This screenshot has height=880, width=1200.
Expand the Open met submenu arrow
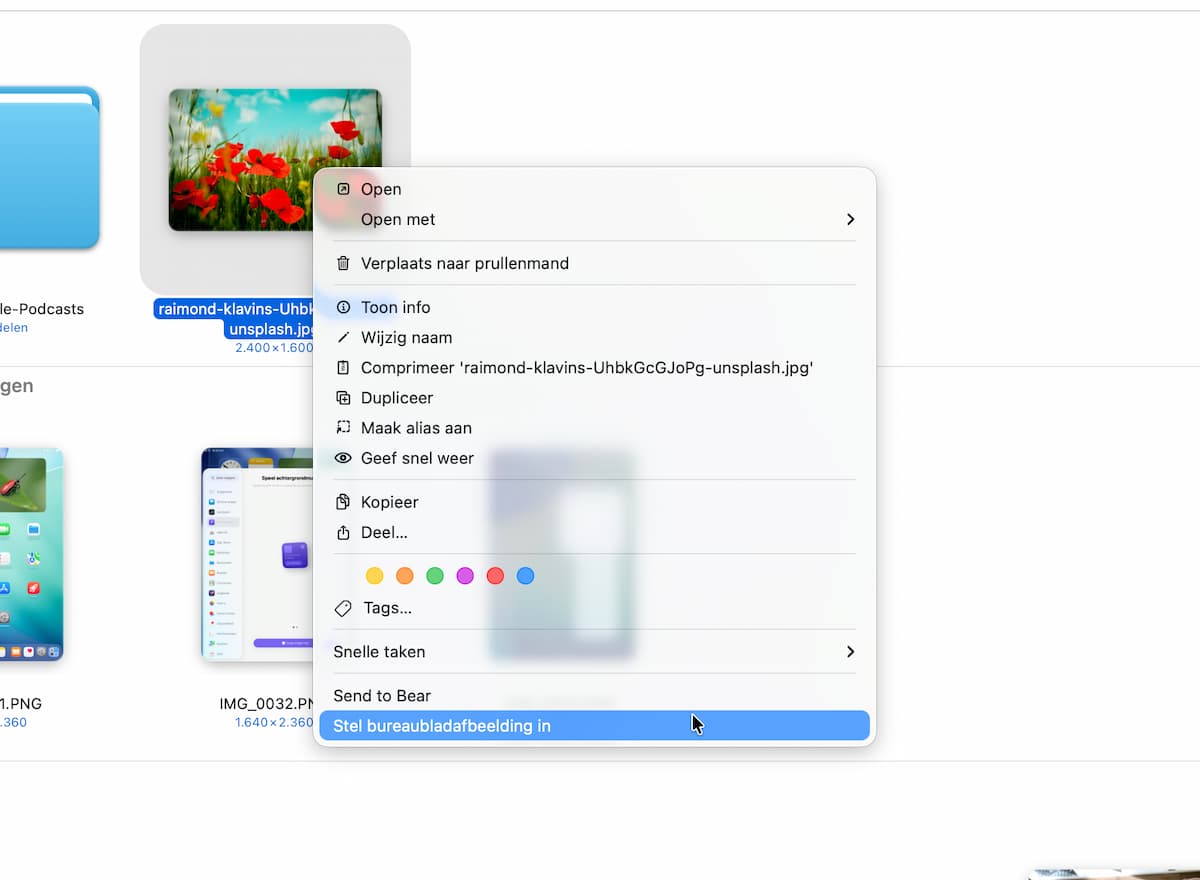point(850,219)
